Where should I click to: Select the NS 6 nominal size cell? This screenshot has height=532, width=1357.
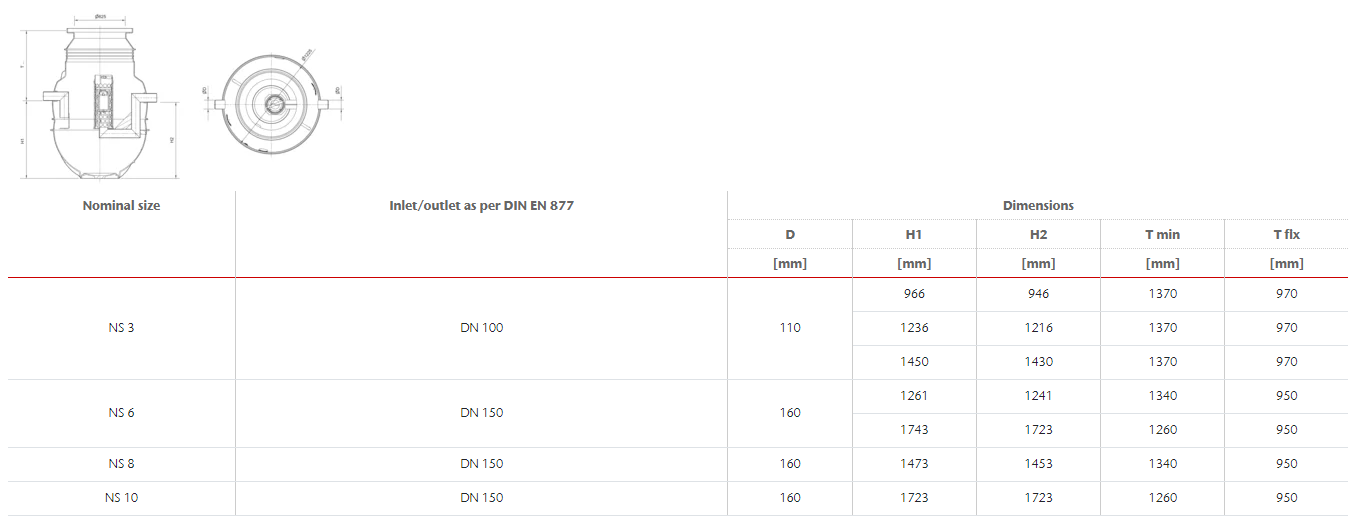coord(121,413)
